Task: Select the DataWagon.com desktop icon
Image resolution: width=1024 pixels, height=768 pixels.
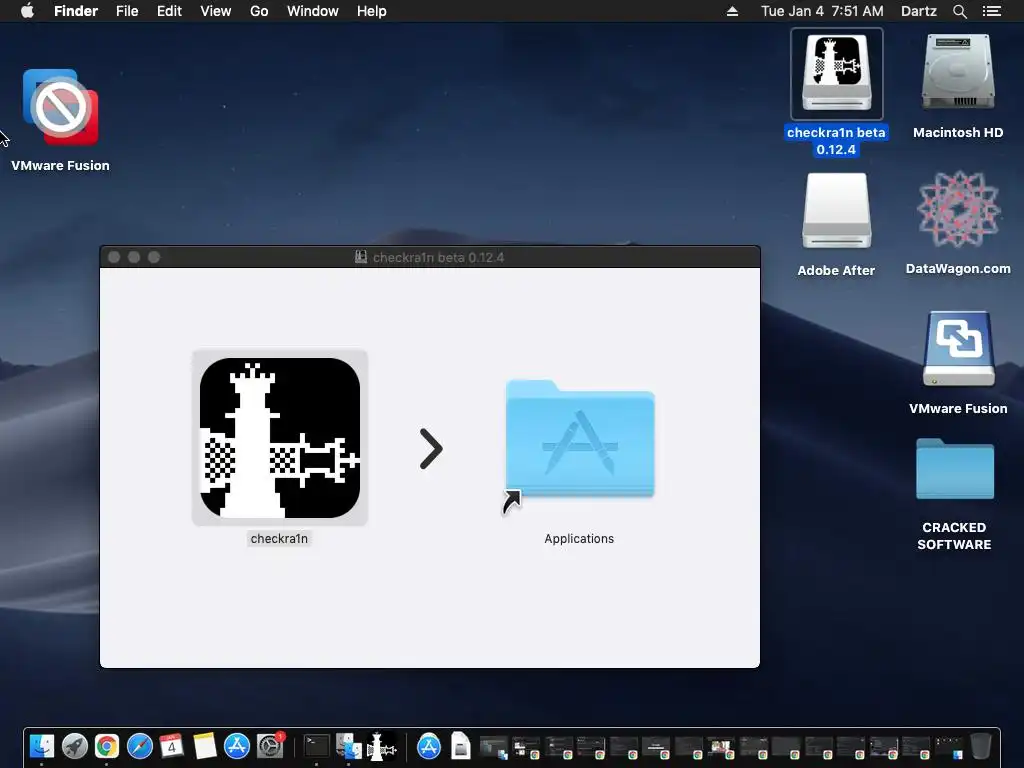Action: tap(958, 210)
